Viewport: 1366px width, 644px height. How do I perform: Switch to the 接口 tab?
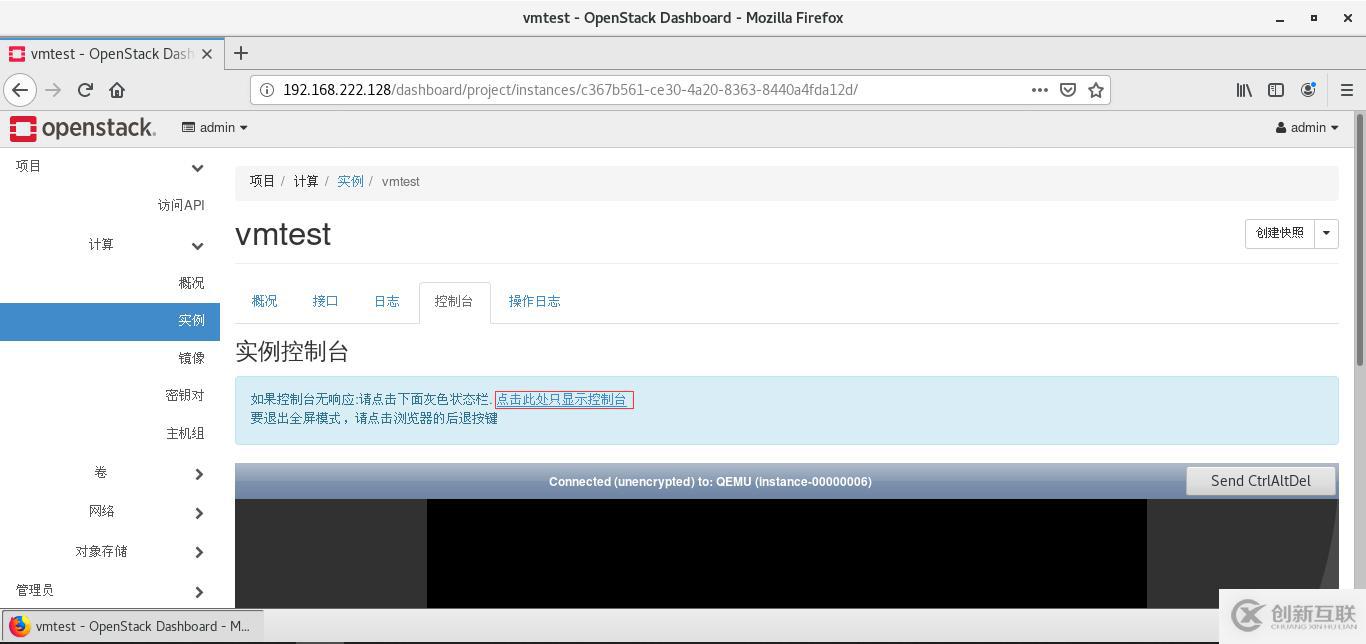click(x=325, y=301)
